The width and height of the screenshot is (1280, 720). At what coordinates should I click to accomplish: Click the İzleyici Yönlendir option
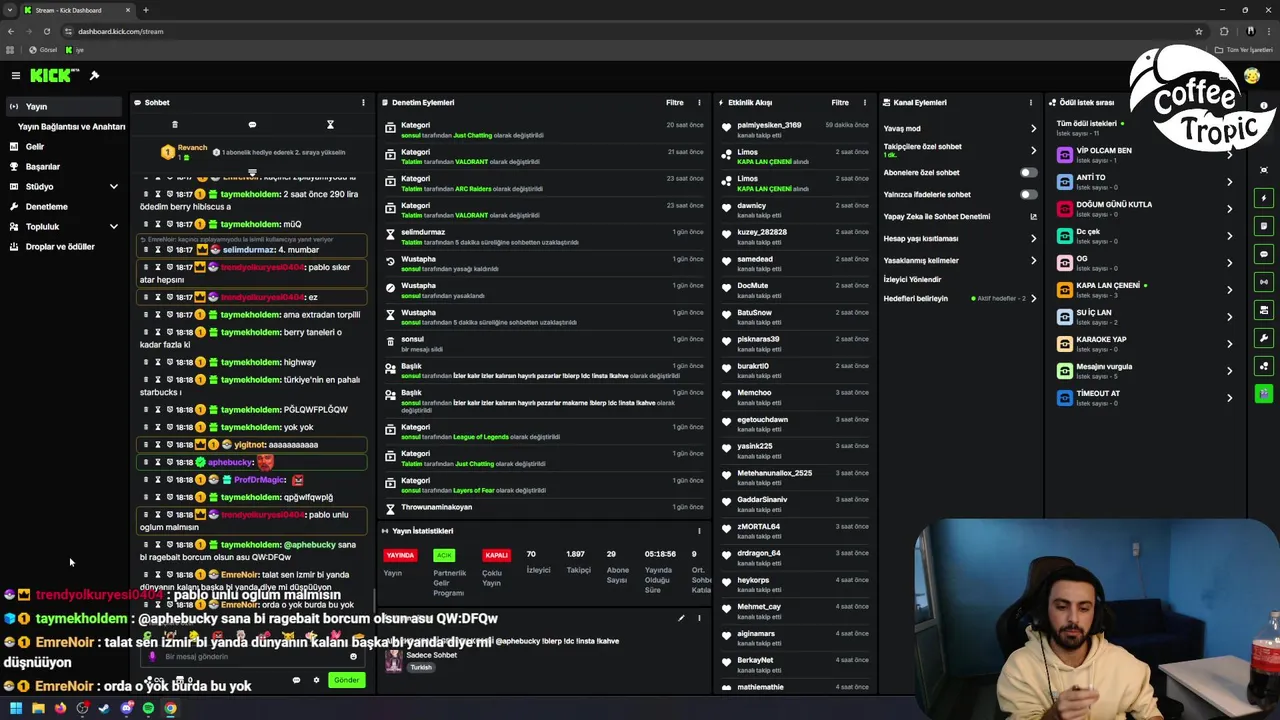(x=912, y=279)
